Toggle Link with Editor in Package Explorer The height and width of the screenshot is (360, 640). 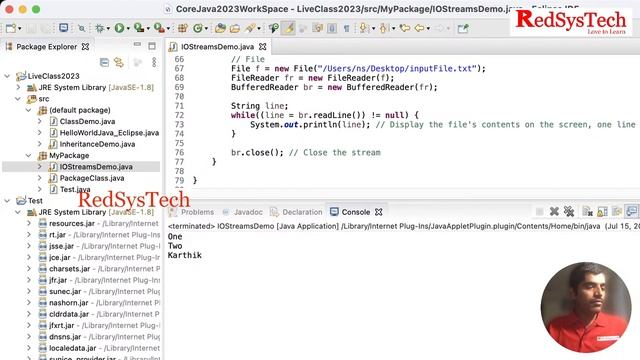coord(119,62)
